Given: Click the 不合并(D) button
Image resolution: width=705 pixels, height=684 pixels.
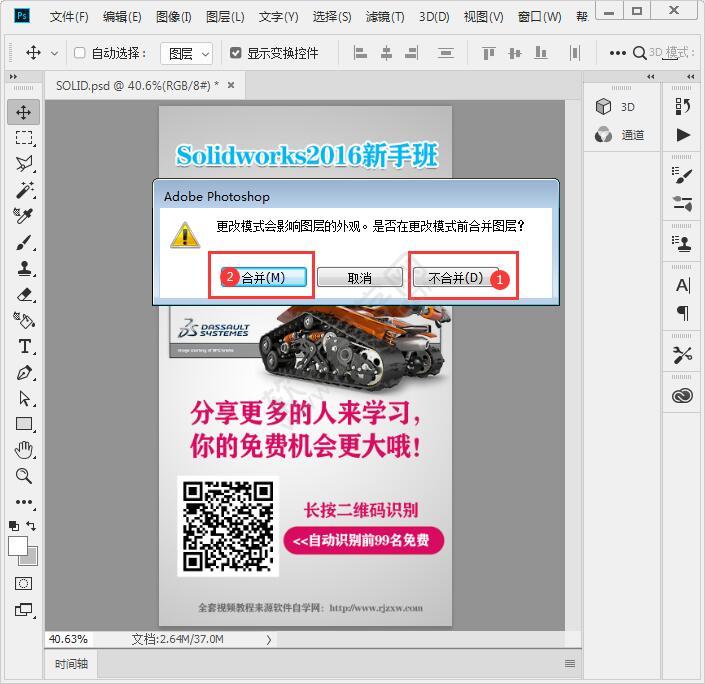Looking at the screenshot, I should pyautogui.click(x=456, y=277).
